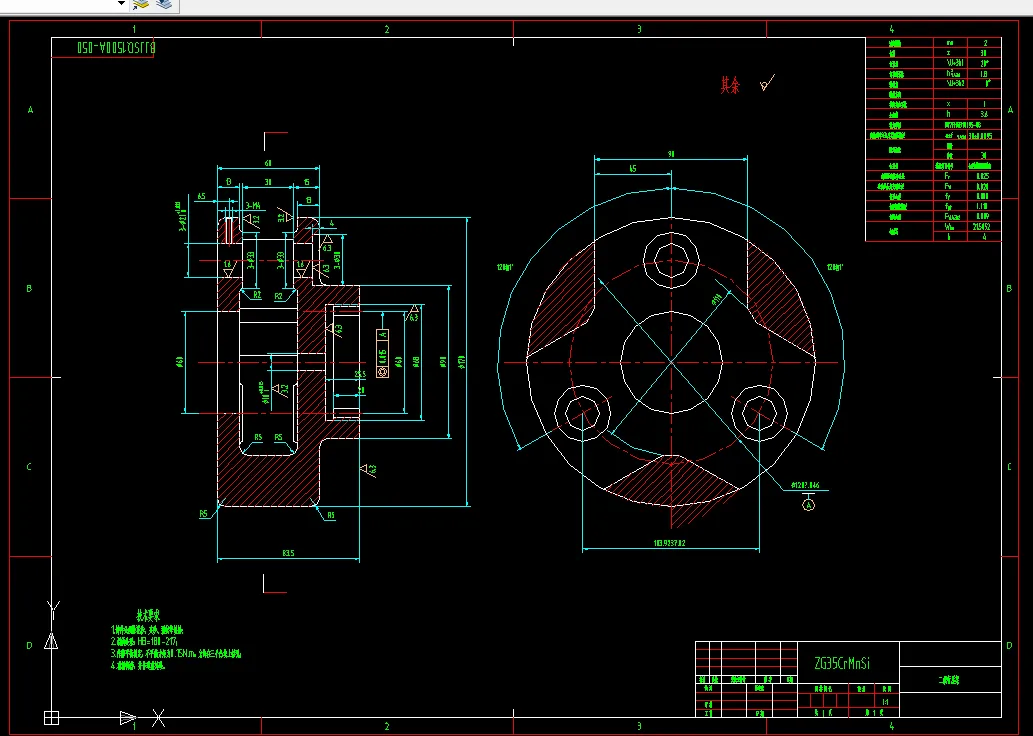Select the datum A circle symbol
Viewport: 1033px width, 736px height.
coord(808,505)
